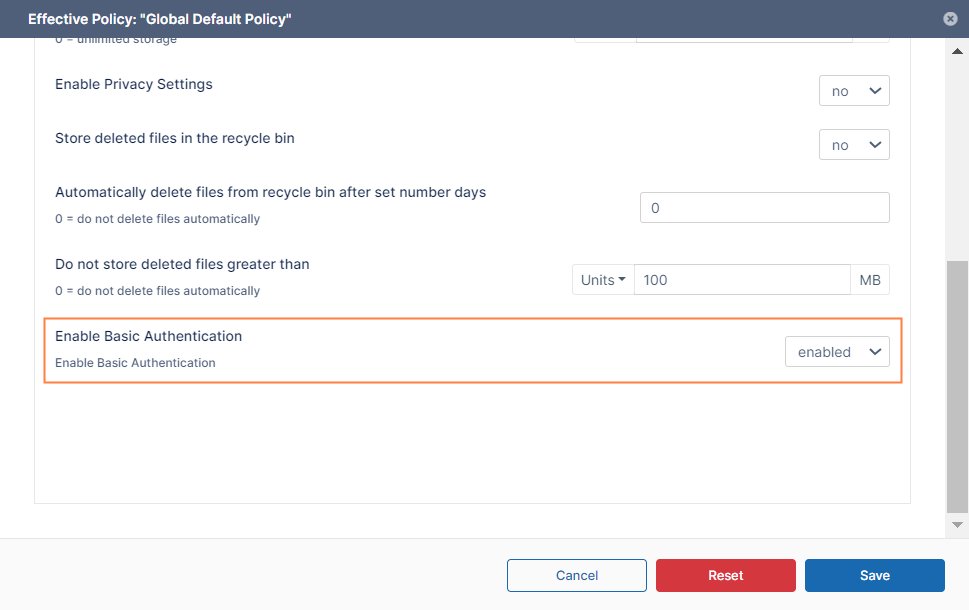Click the Global Default Policy dialog title
The height and width of the screenshot is (610, 969).
[160, 19]
